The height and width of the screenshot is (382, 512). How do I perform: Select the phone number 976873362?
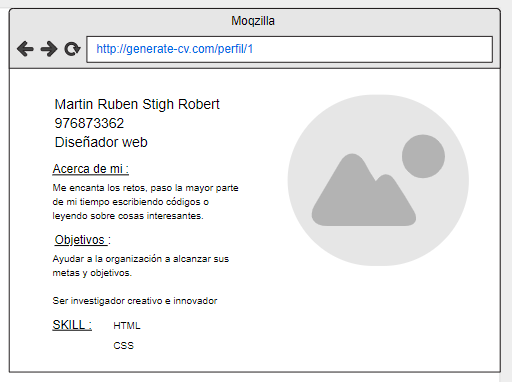89,123
